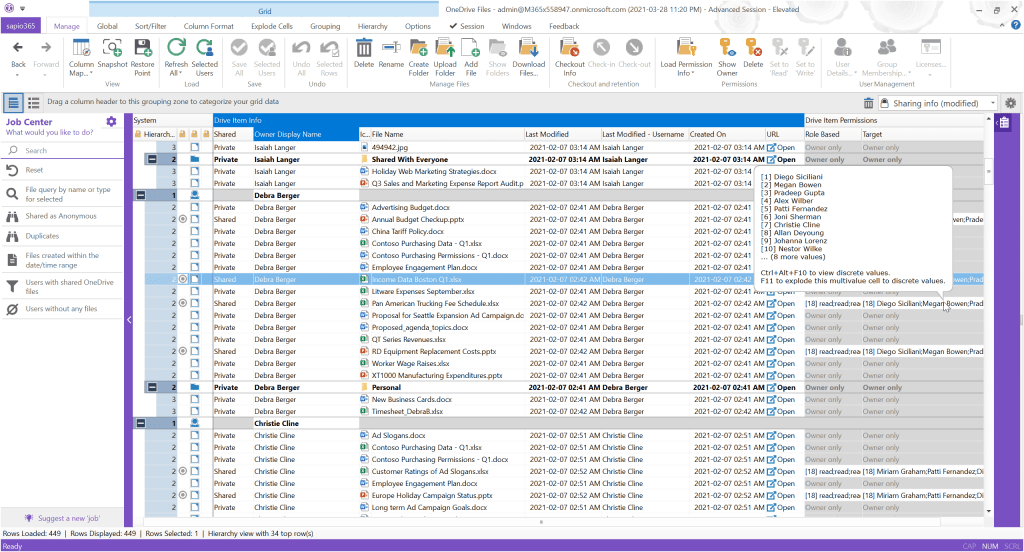The width and height of the screenshot is (1024, 552).
Task: Open the Hierarchy tab
Action: (372, 26)
